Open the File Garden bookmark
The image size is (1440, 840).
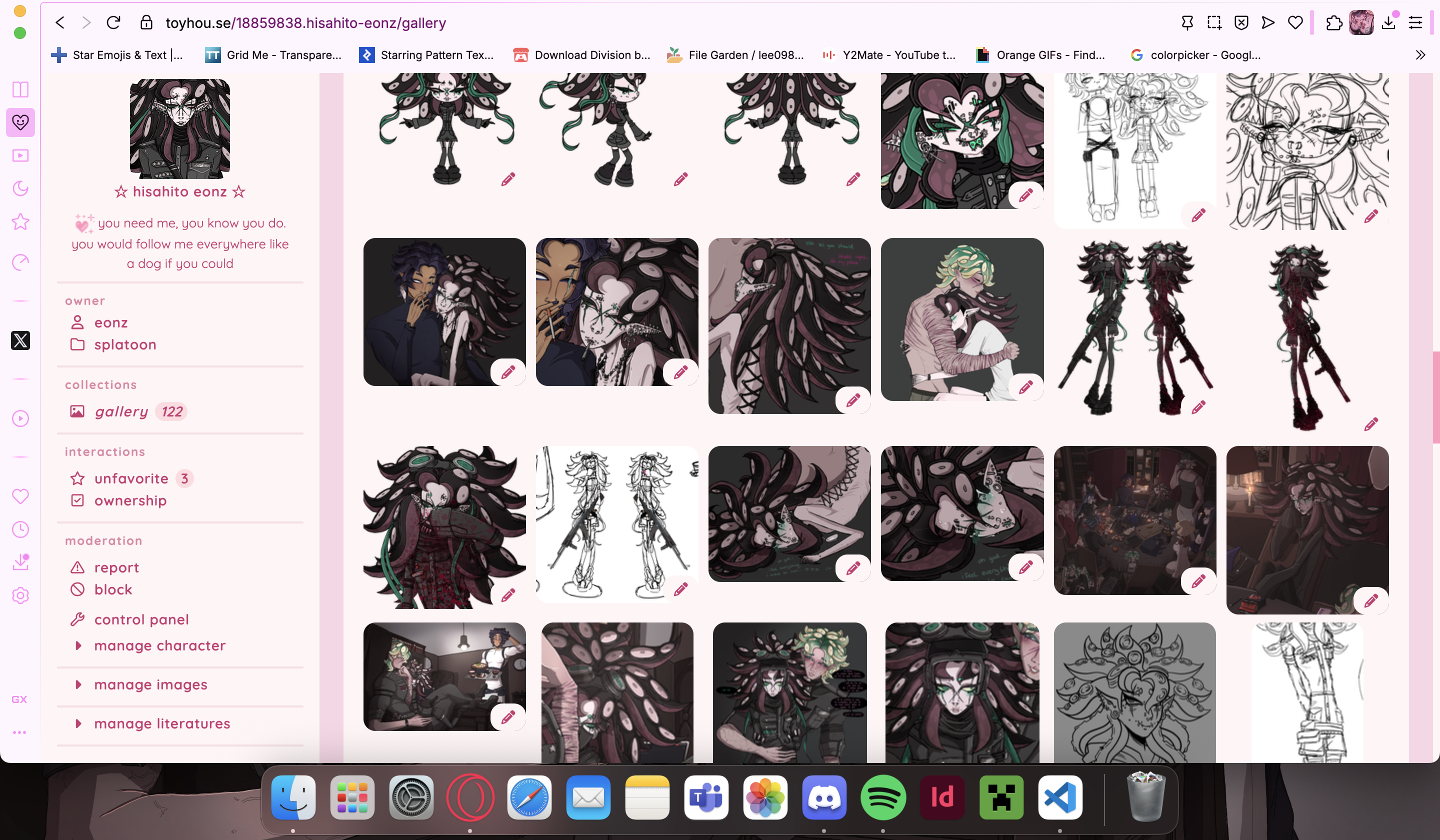click(x=735, y=55)
